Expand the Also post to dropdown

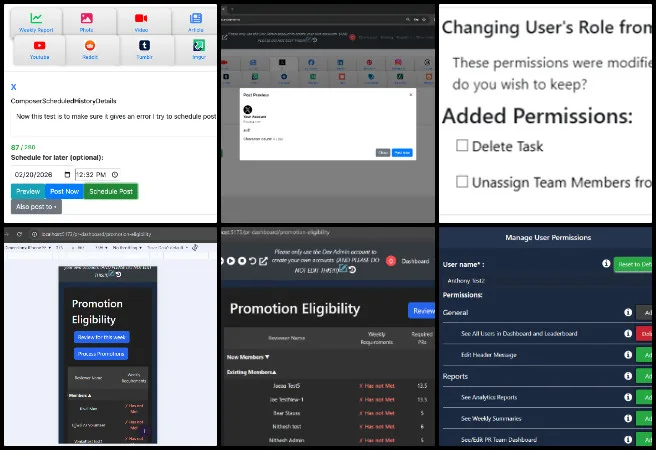[x=36, y=207]
